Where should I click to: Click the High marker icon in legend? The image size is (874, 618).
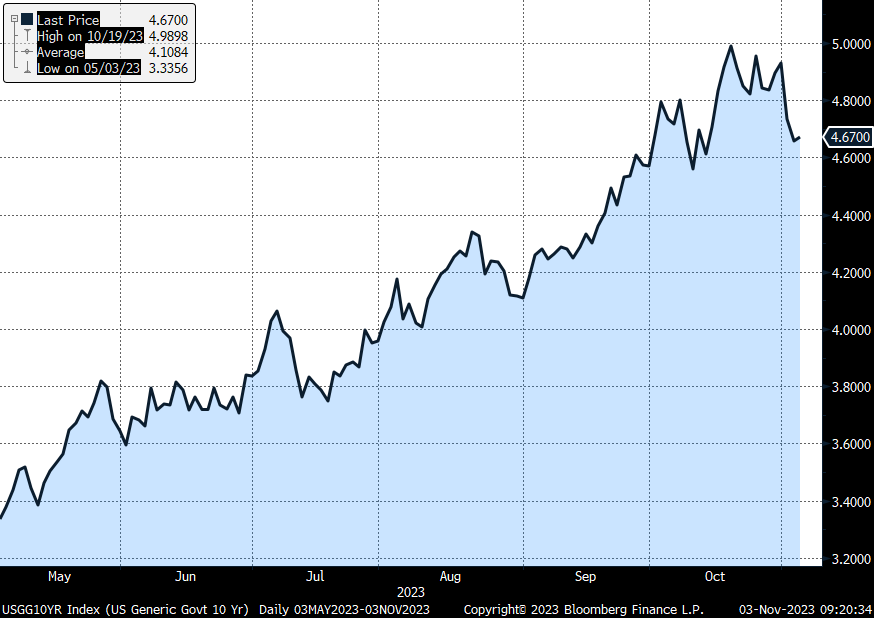[27, 36]
